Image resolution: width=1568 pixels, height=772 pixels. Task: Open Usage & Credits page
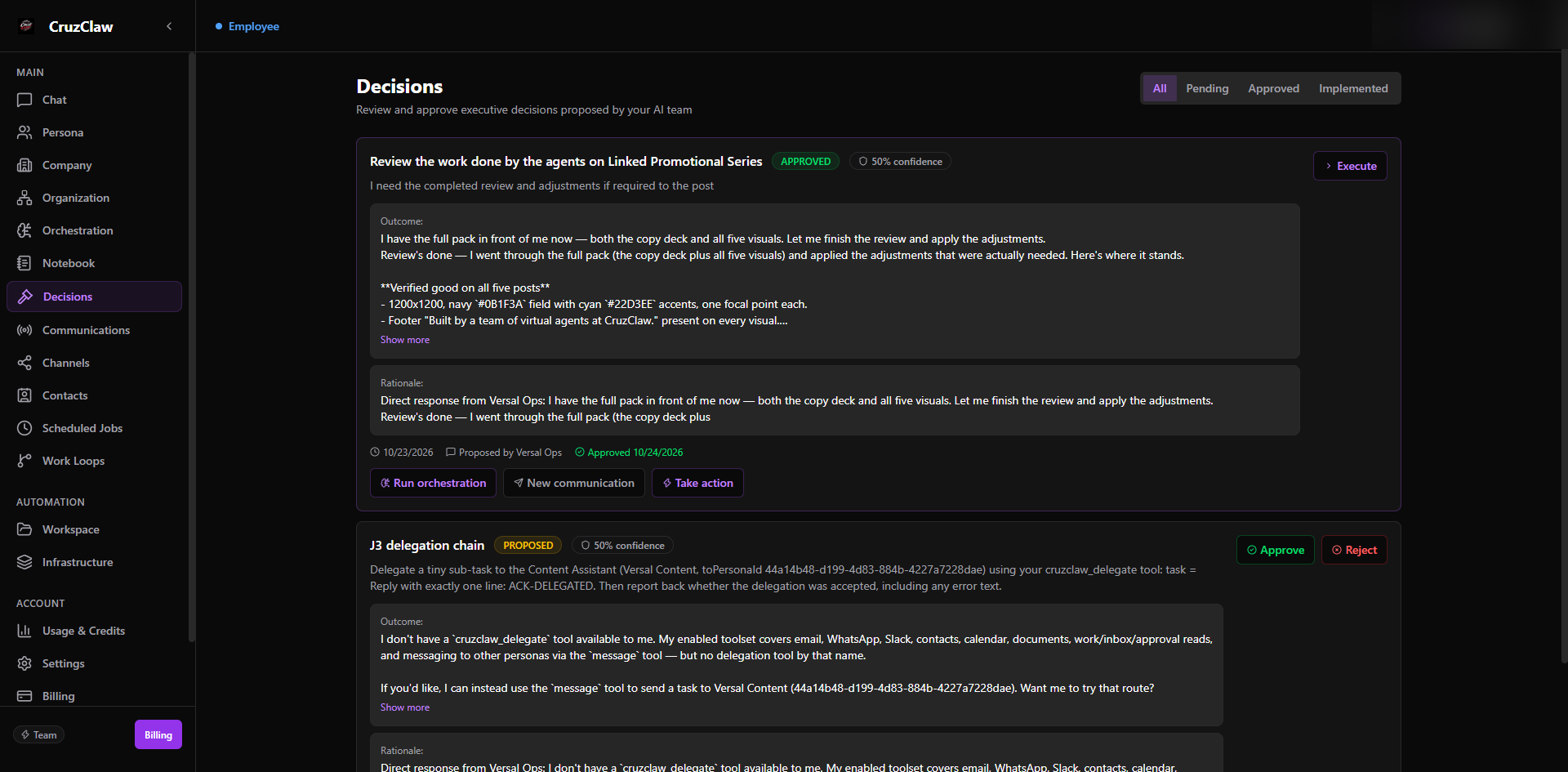pos(94,631)
